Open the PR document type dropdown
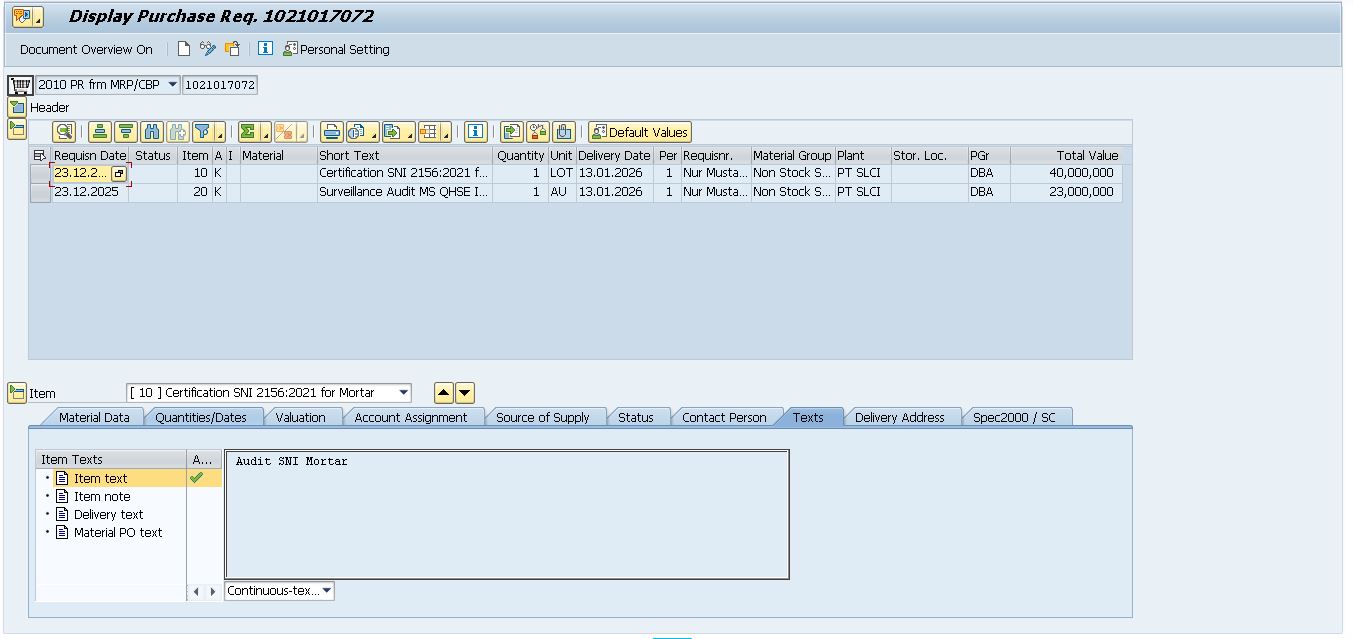 click(172, 85)
